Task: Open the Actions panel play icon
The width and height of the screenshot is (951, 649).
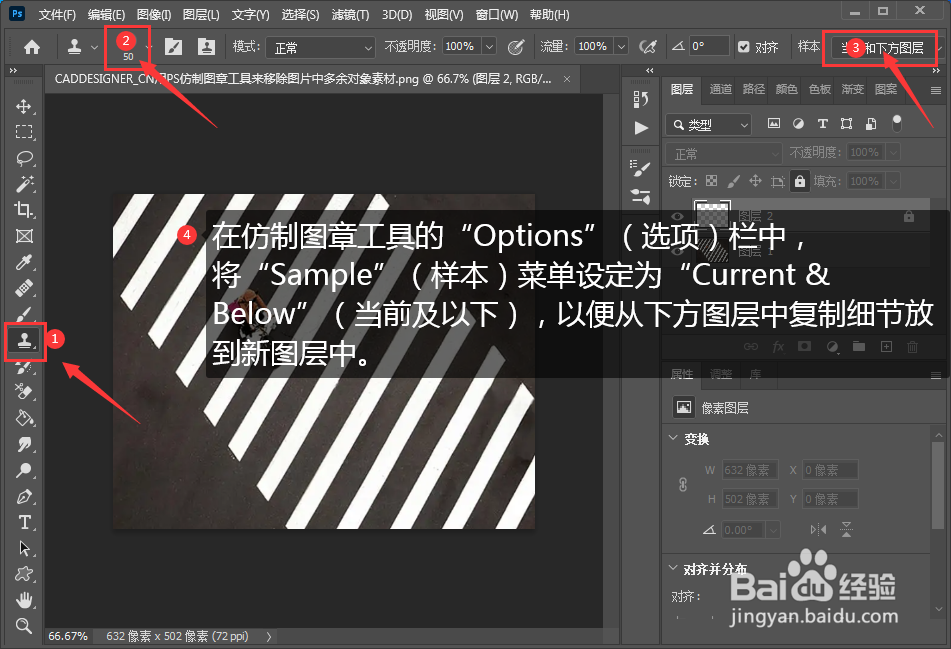Action: tap(641, 128)
